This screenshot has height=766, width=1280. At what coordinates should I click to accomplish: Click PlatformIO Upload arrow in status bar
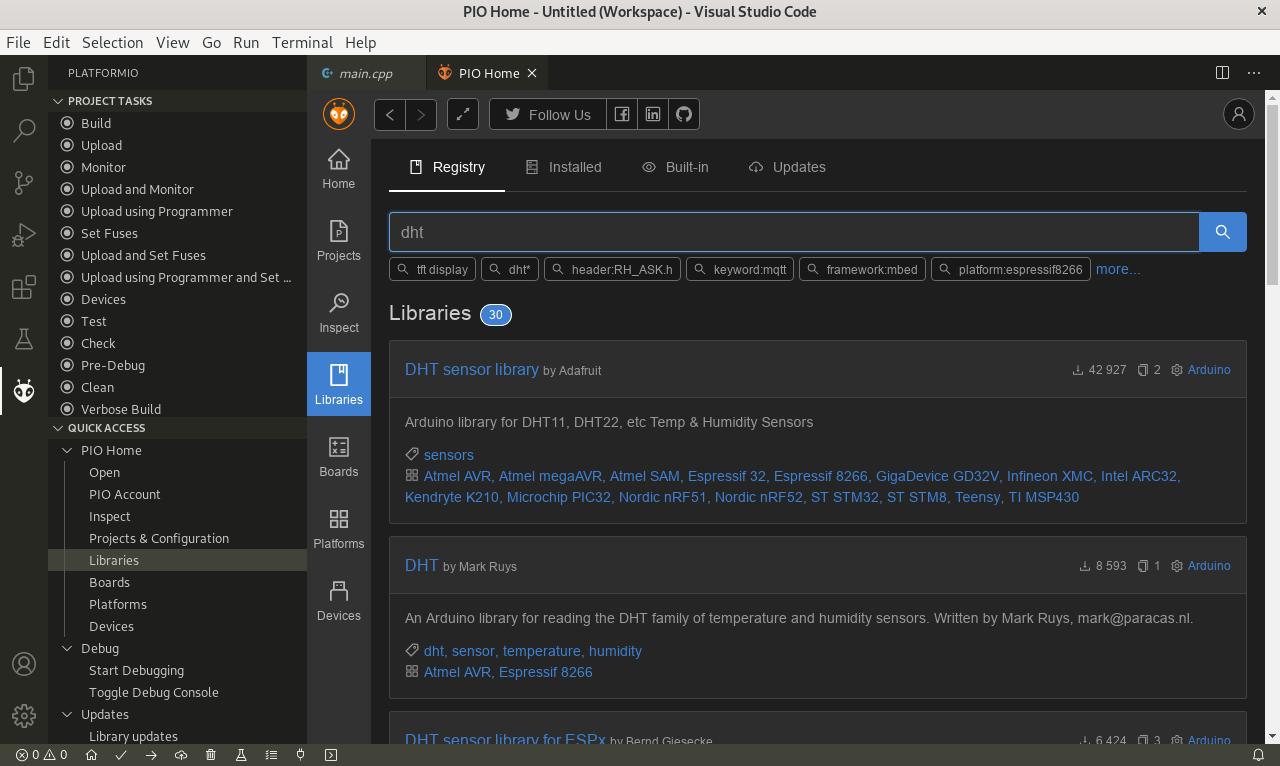pyautogui.click(x=151, y=755)
